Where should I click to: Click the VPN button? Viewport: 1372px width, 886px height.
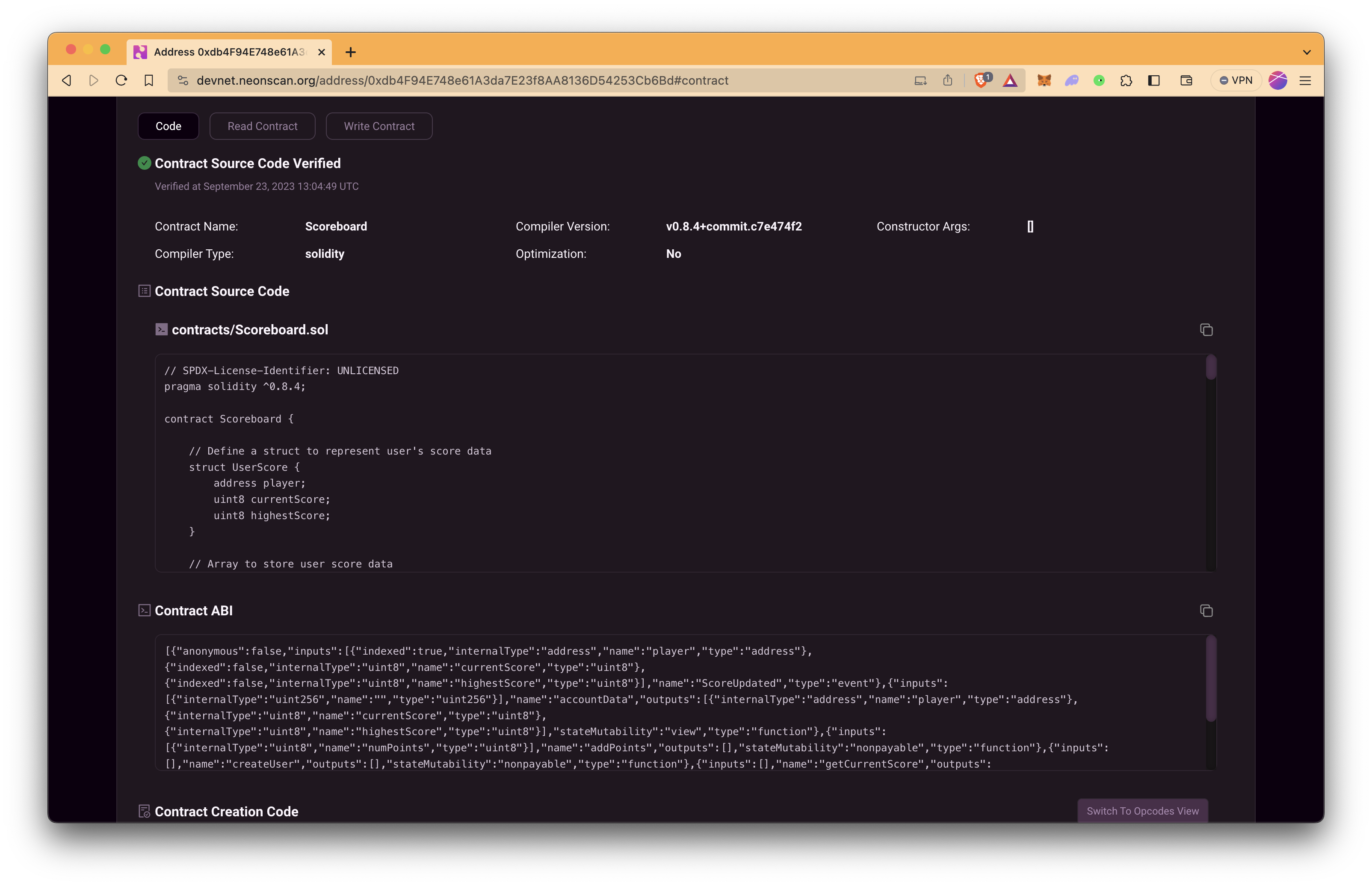(x=1236, y=80)
